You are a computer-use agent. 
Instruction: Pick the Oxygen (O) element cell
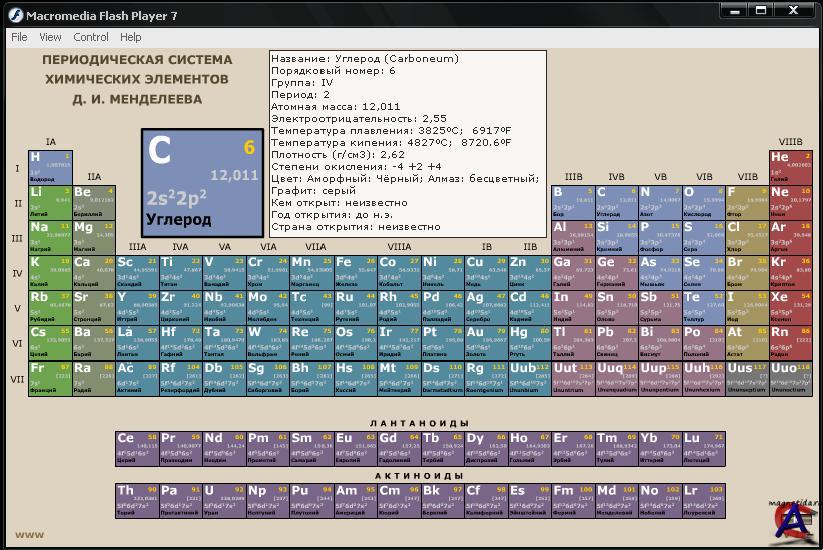702,200
